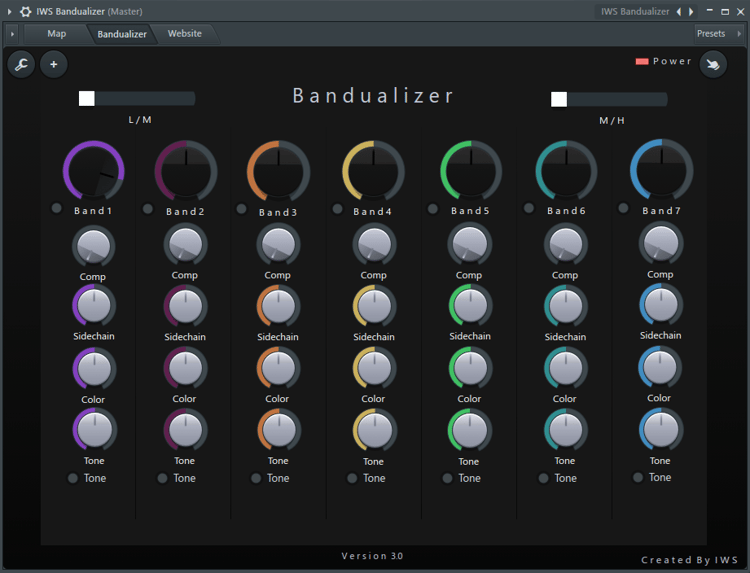Viewport: 750px width, 573px height.
Task: Click the L/M crossover slider
Action: (x=137, y=99)
